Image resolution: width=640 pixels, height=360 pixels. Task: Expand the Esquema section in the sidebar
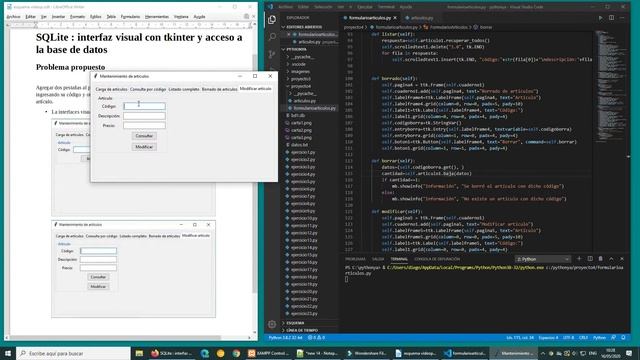[295, 323]
